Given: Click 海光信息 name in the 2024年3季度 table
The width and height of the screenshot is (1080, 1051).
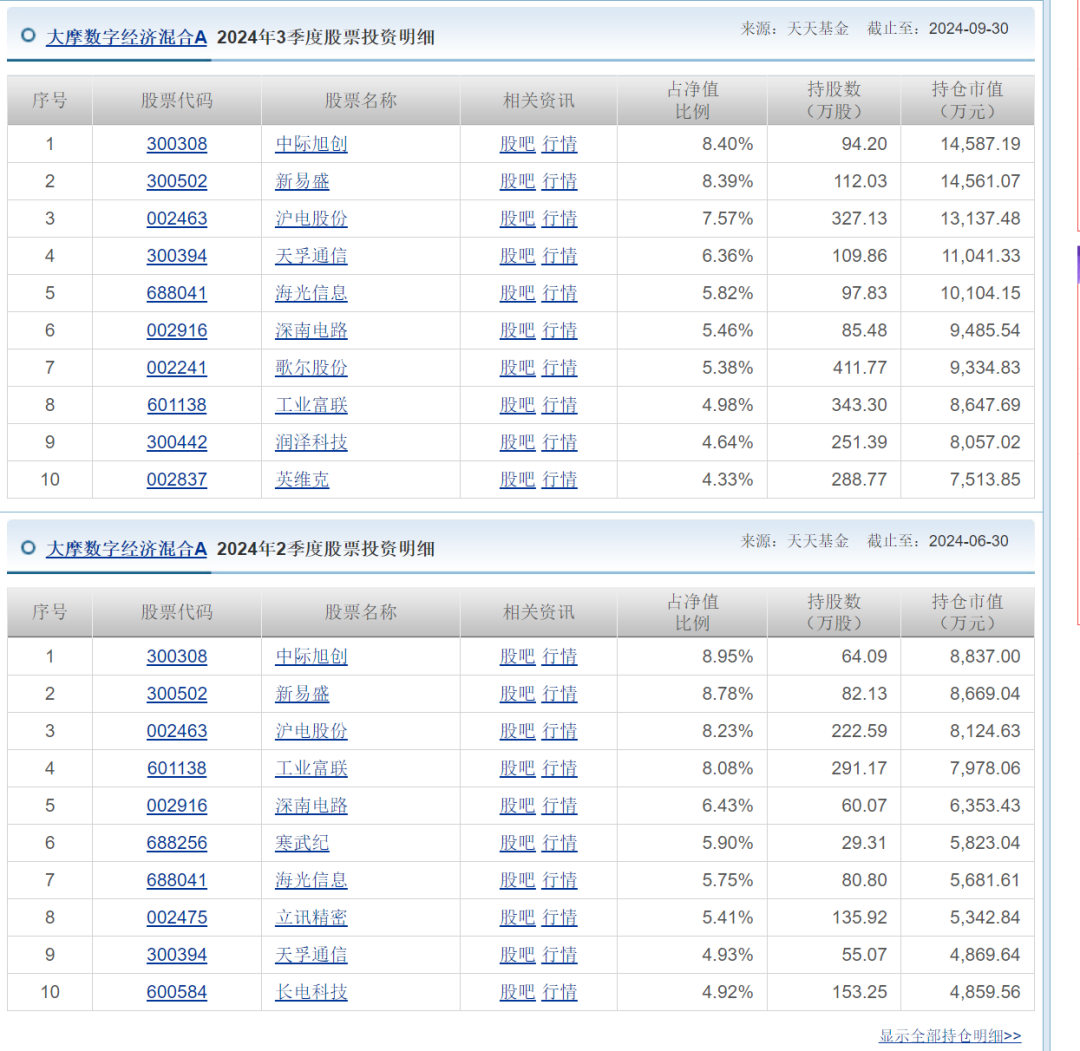Looking at the screenshot, I should (x=311, y=293).
